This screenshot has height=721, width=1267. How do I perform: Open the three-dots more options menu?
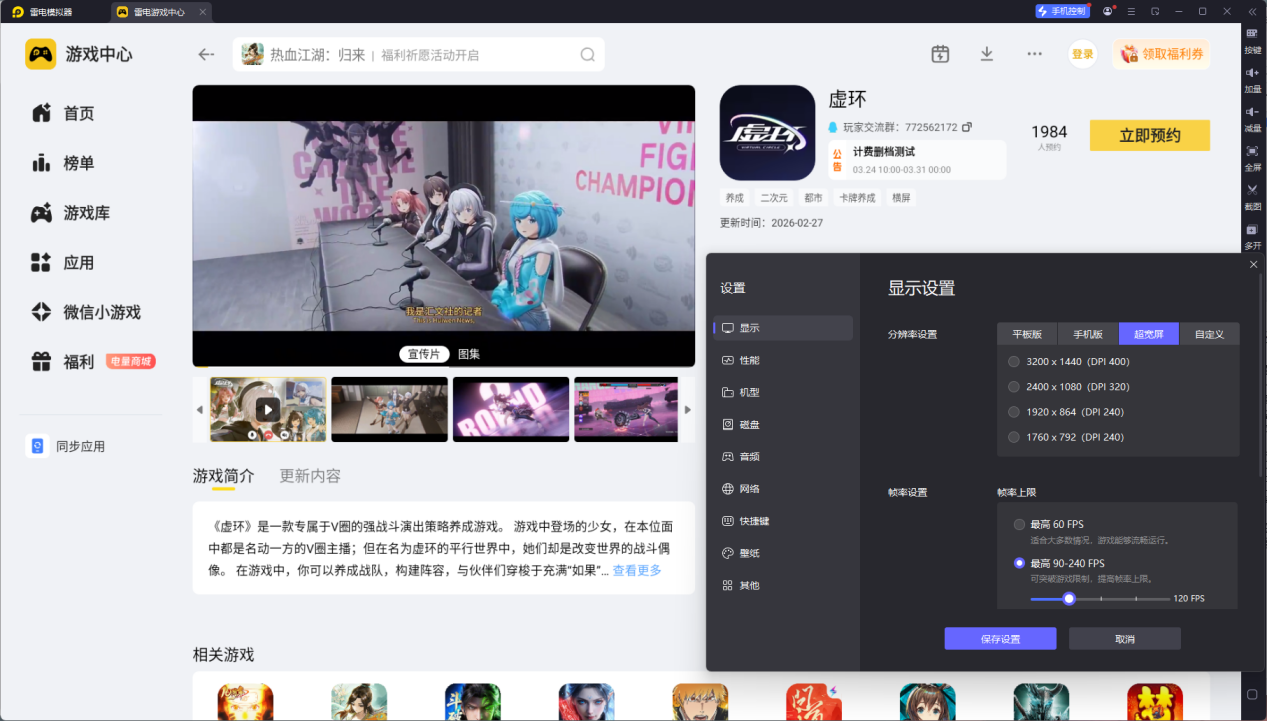pos(1034,54)
